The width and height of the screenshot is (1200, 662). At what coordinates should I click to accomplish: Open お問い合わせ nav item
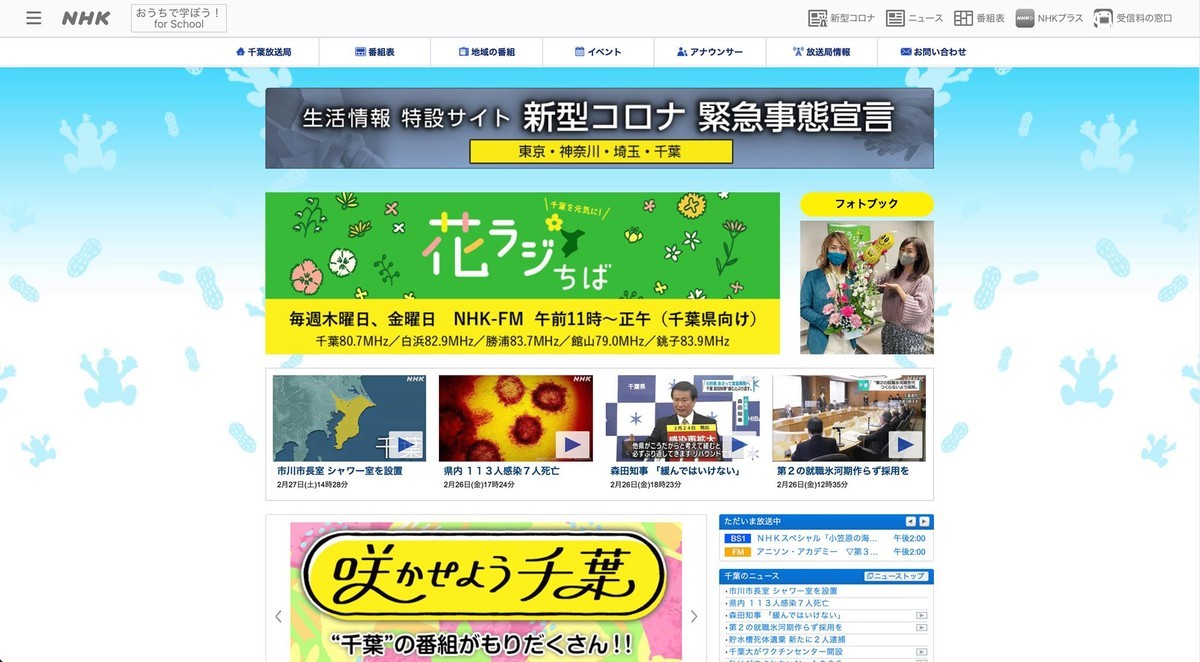[934, 51]
